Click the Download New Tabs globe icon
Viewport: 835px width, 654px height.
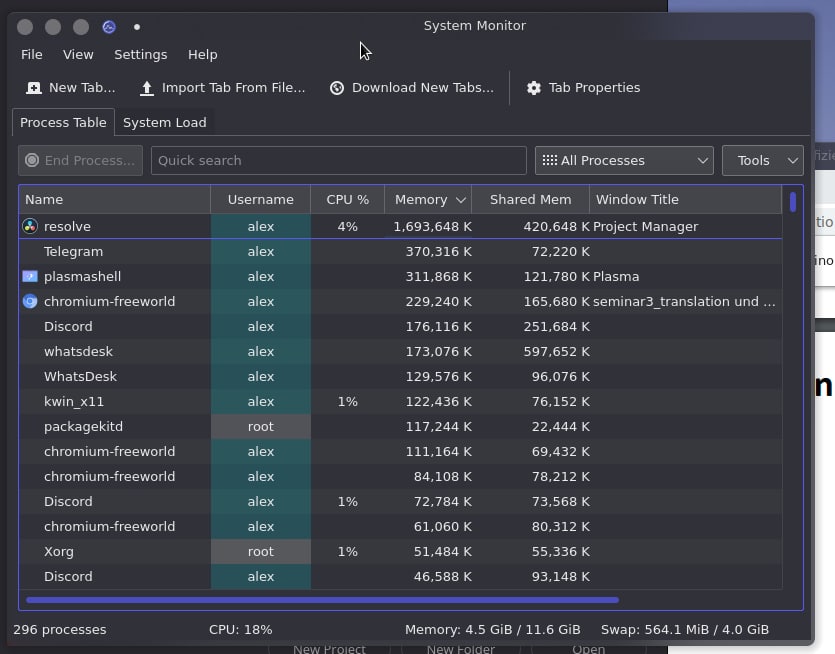click(x=337, y=88)
